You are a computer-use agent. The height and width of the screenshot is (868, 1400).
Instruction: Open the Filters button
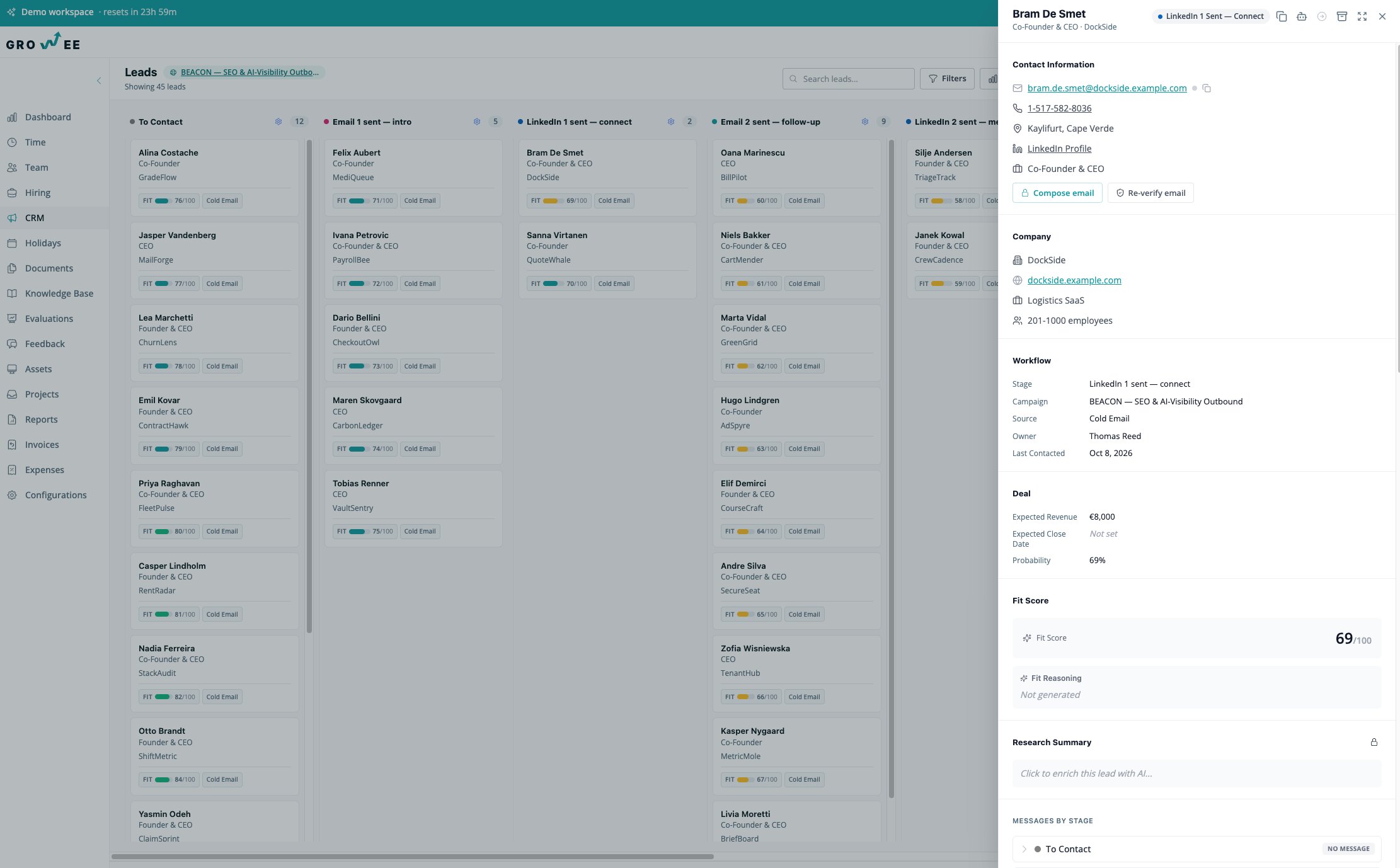coord(947,79)
